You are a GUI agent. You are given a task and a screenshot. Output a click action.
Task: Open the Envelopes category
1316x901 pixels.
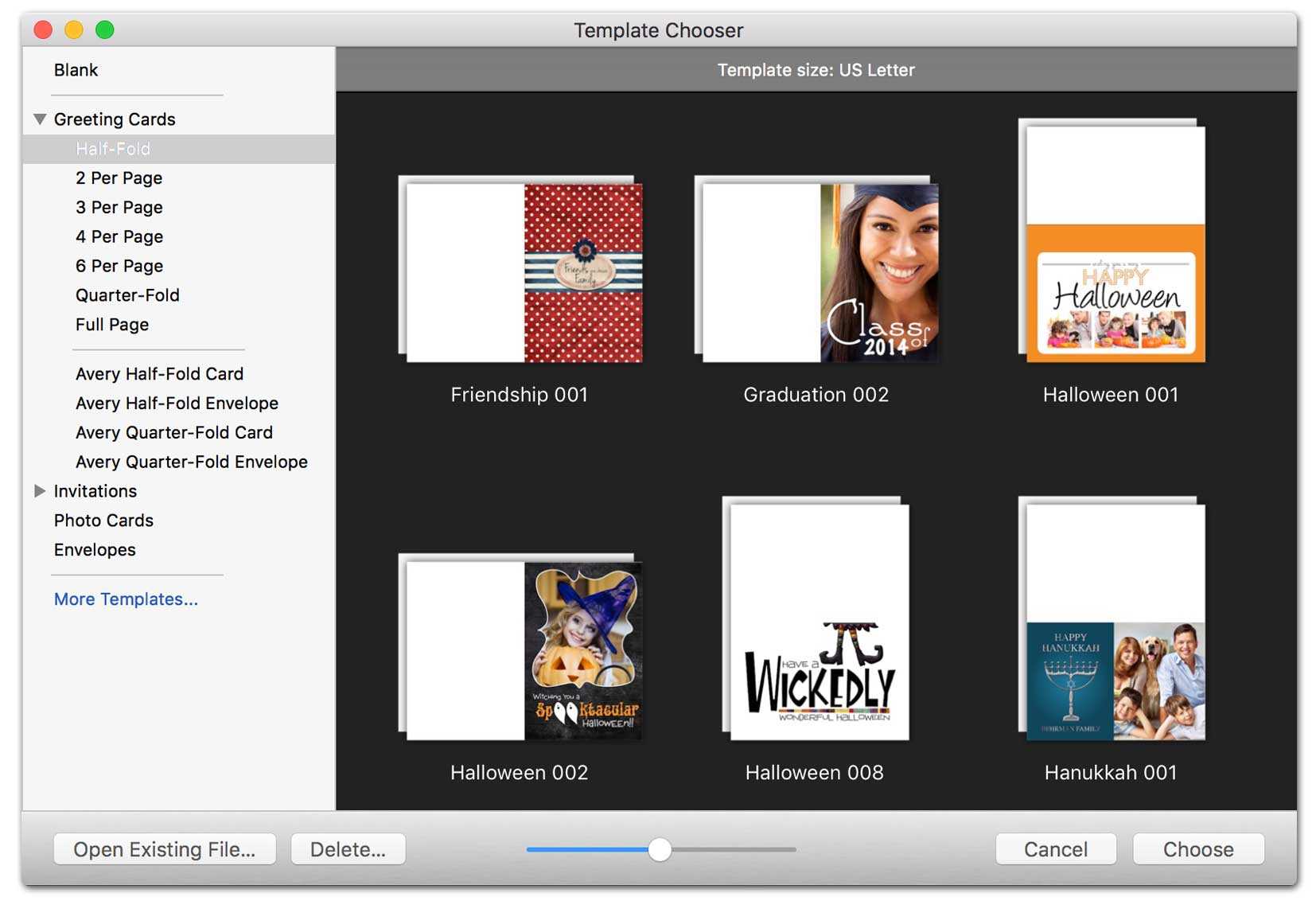(95, 550)
